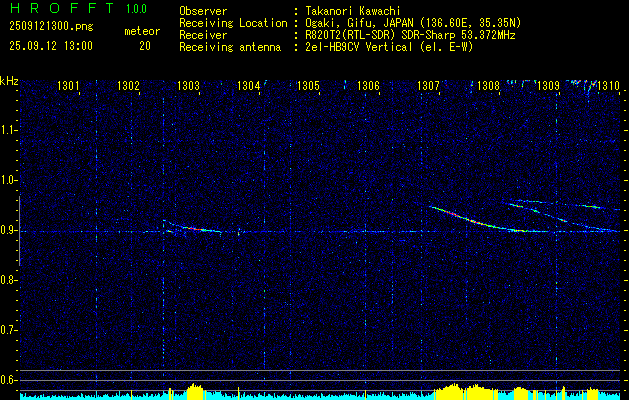629x400 pixels.
Task: Click the HROFFT program title
Action: pos(62,8)
